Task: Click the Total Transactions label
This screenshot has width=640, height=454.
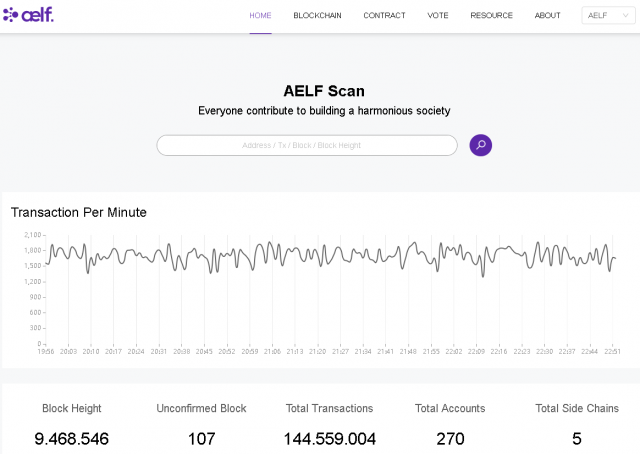Action: coord(329,408)
